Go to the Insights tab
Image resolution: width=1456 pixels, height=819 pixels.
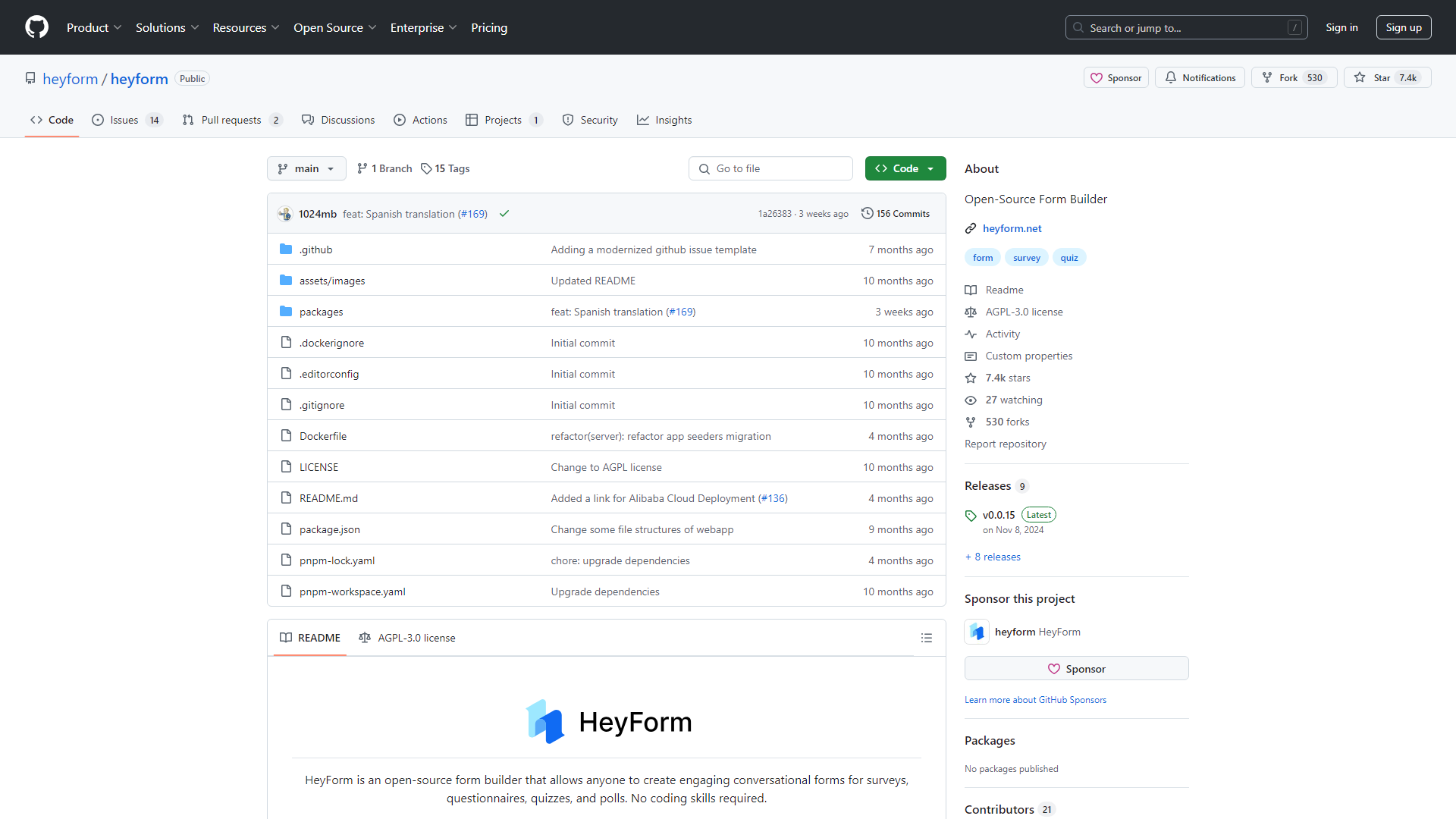pos(664,120)
